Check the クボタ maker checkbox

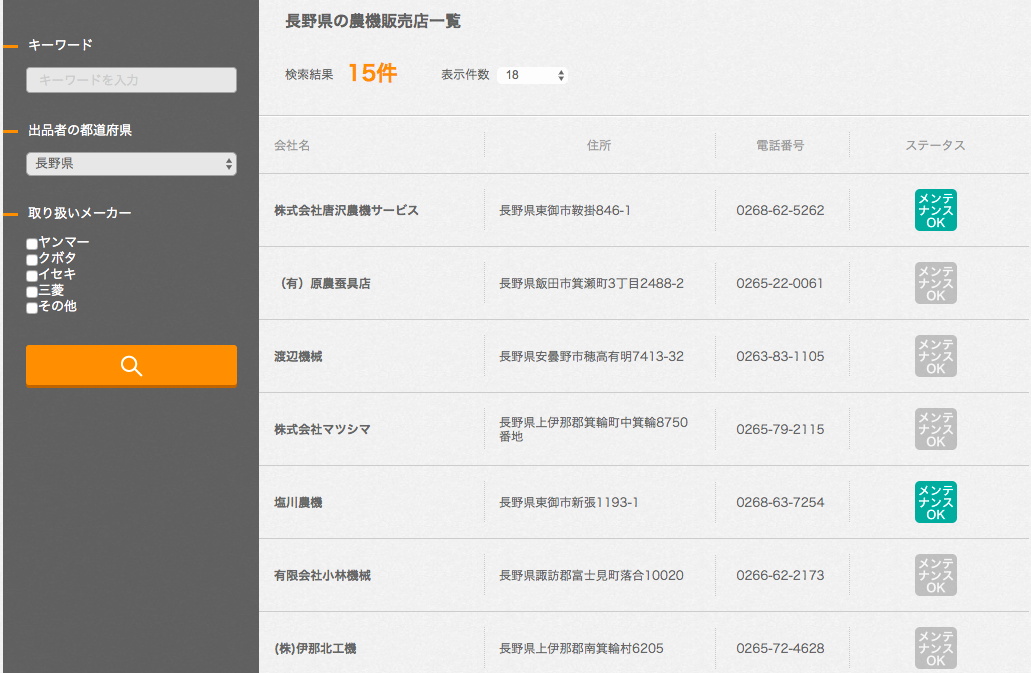(x=32, y=260)
